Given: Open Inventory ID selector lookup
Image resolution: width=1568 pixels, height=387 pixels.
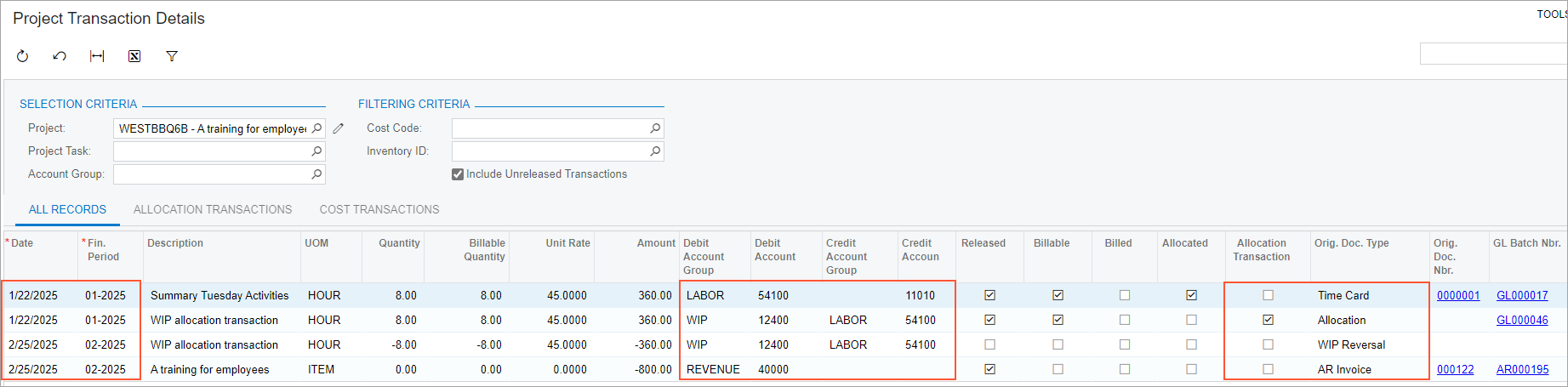Looking at the screenshot, I should (655, 151).
